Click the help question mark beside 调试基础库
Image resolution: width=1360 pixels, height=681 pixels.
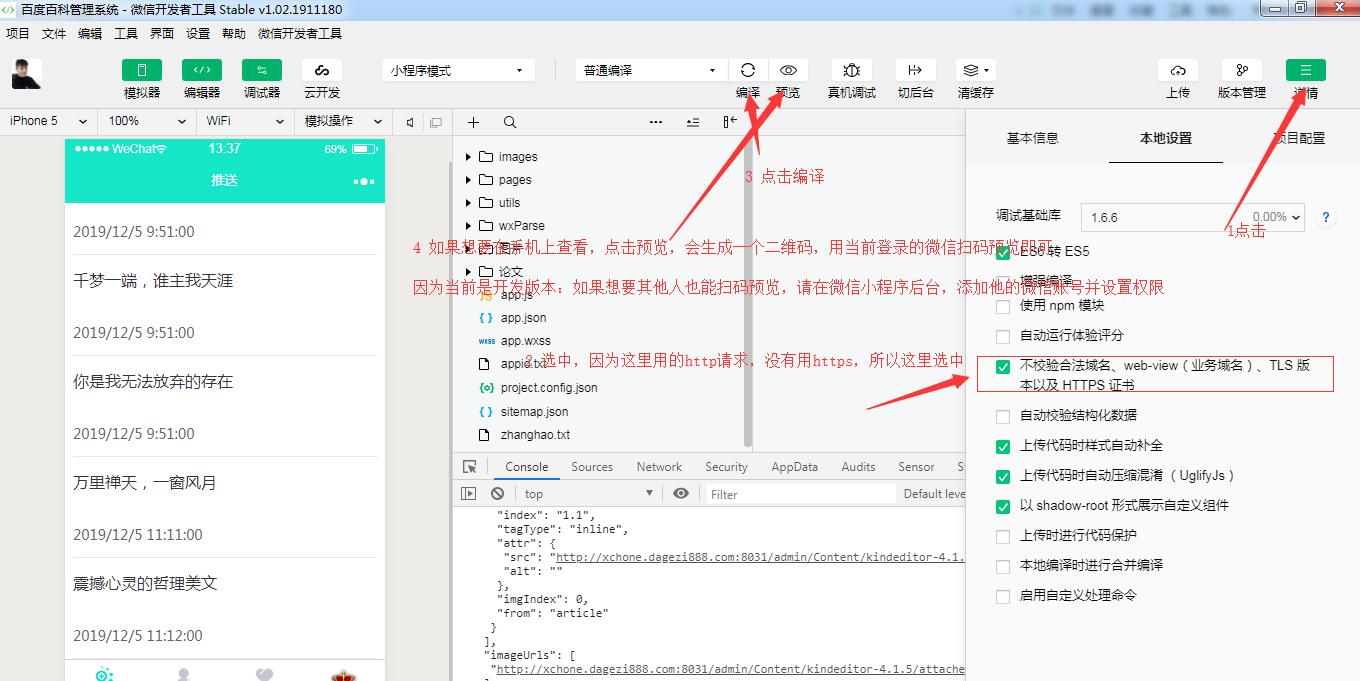coord(1326,217)
